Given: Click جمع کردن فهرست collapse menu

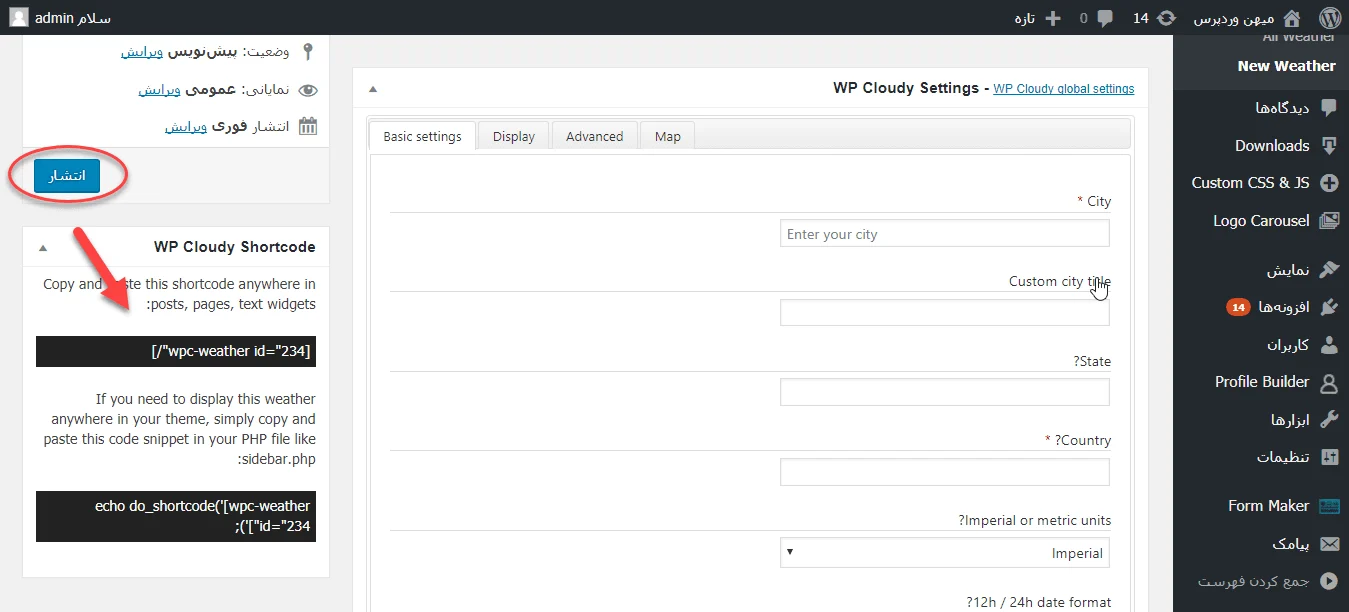Looking at the screenshot, I should [1254, 581].
